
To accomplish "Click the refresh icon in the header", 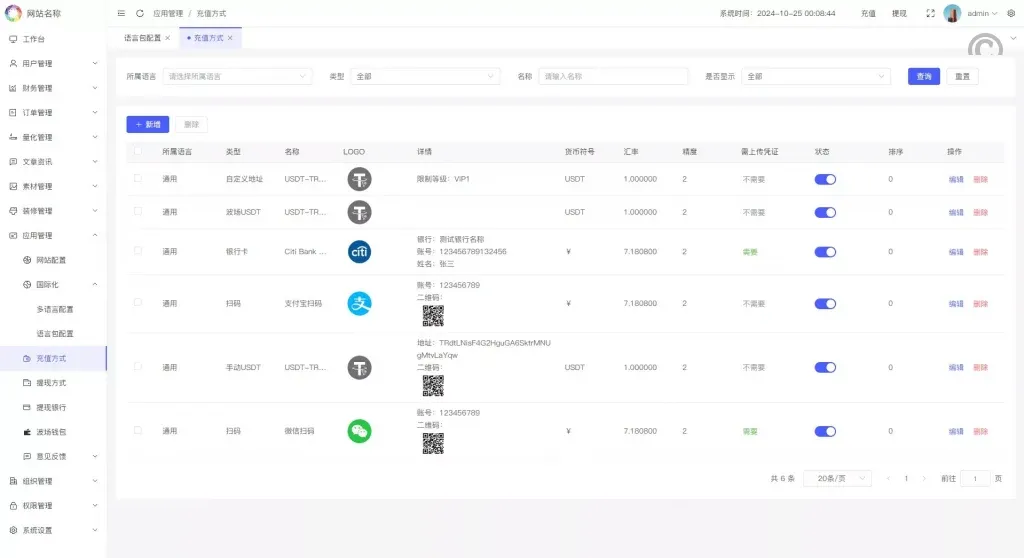I will [x=140, y=14].
